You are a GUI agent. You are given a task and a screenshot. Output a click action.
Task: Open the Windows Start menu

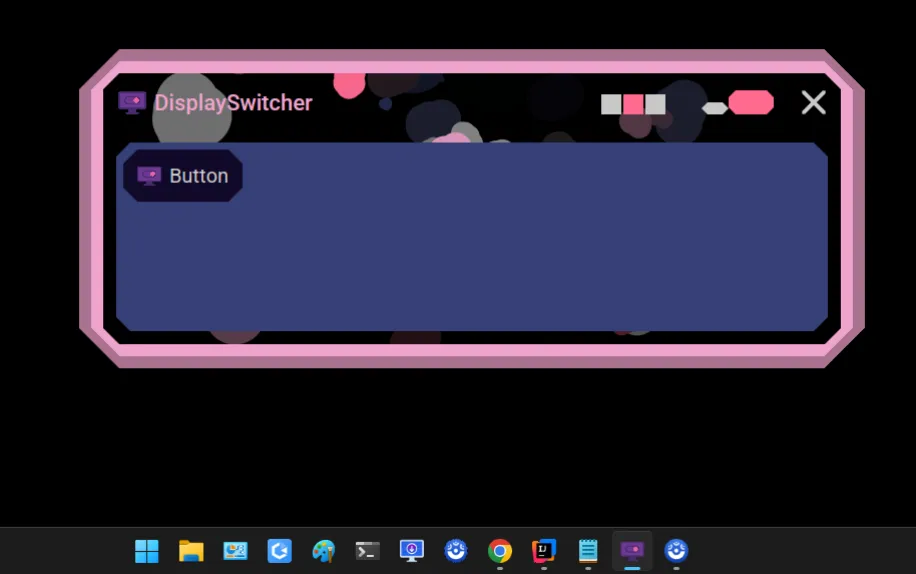(x=147, y=551)
